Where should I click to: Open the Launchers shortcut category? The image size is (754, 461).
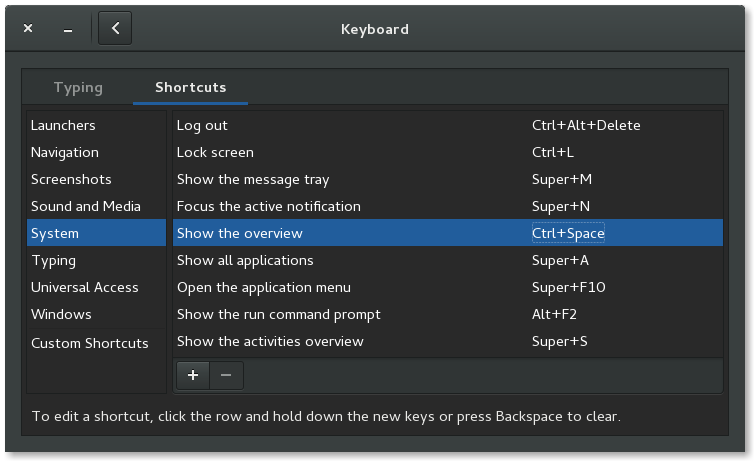[63, 125]
